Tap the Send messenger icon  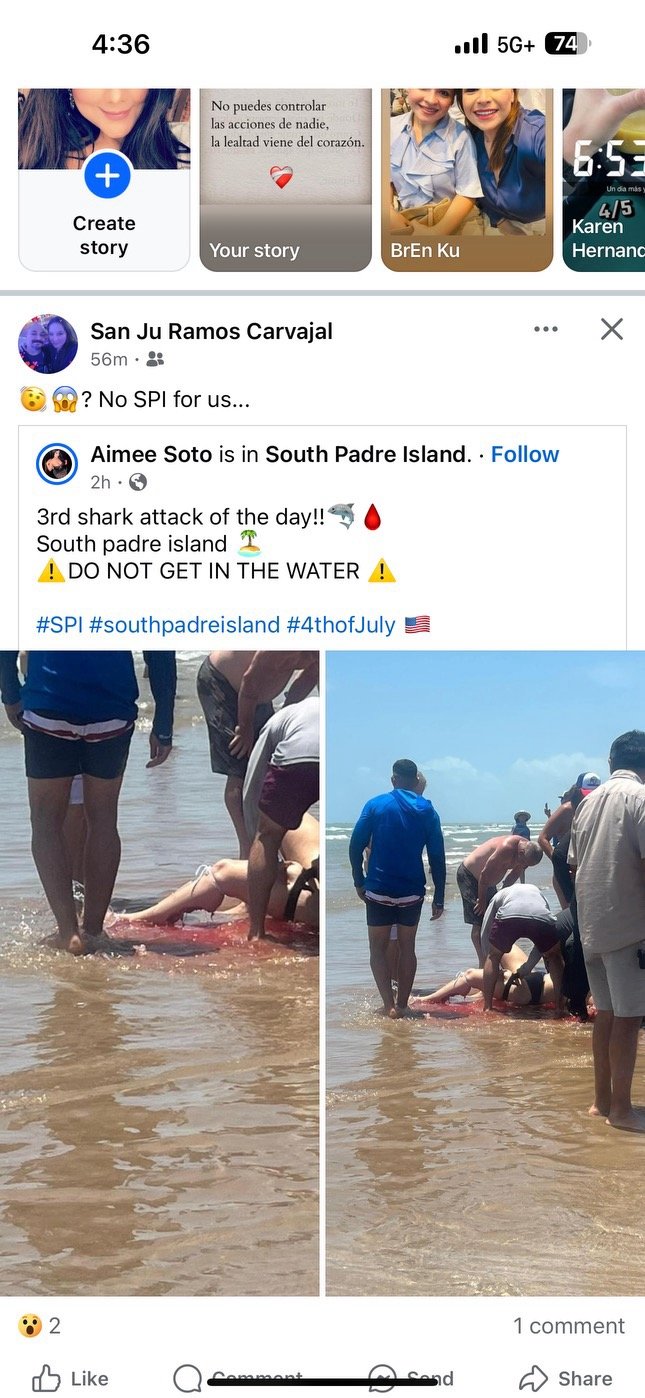click(x=382, y=1378)
